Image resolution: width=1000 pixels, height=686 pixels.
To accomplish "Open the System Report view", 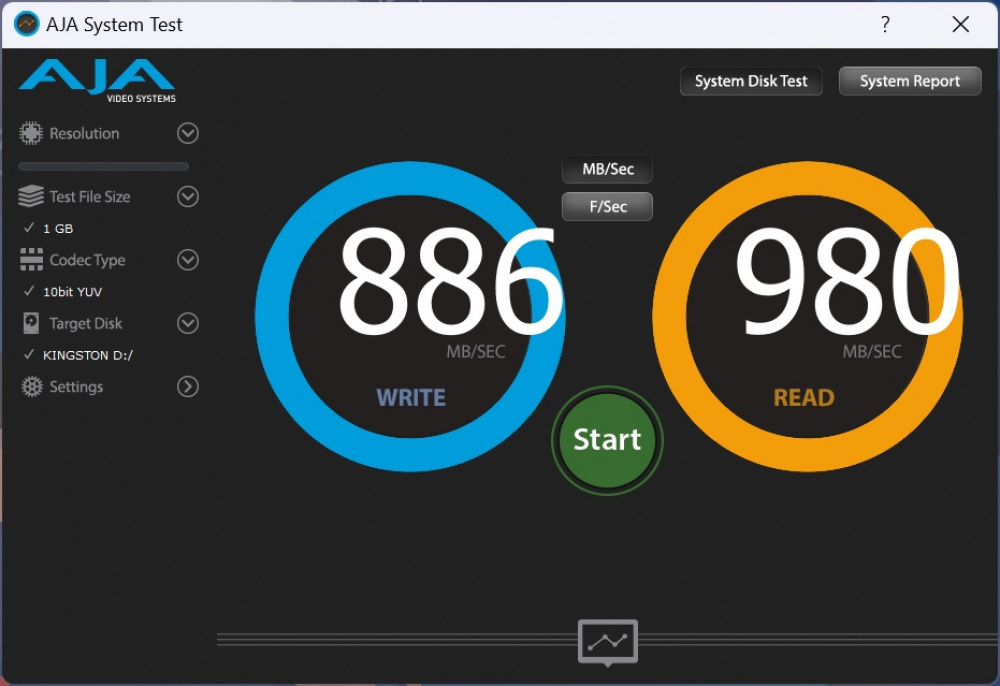I will point(909,81).
